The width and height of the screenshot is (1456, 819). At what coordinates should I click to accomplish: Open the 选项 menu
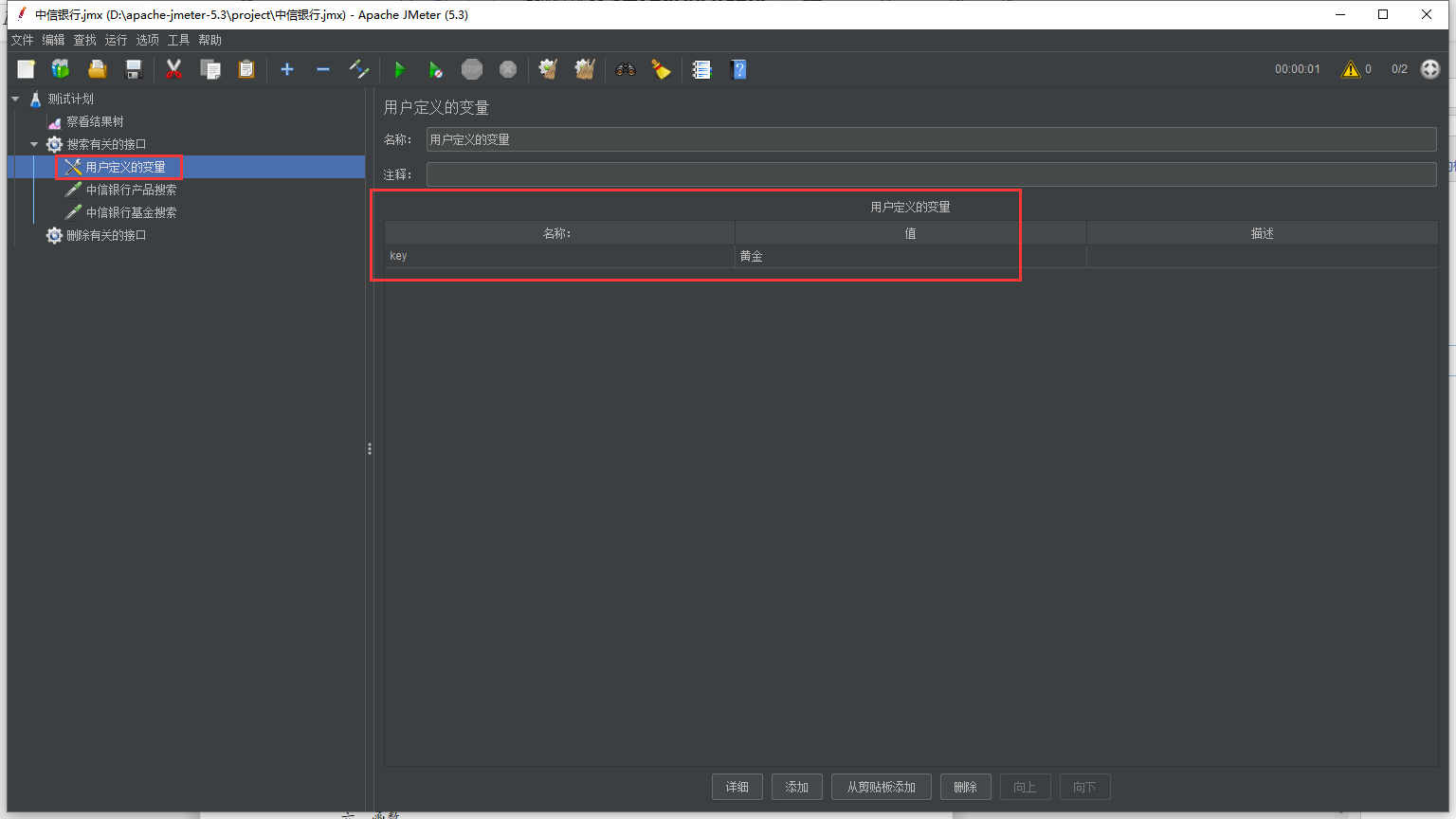coord(147,40)
